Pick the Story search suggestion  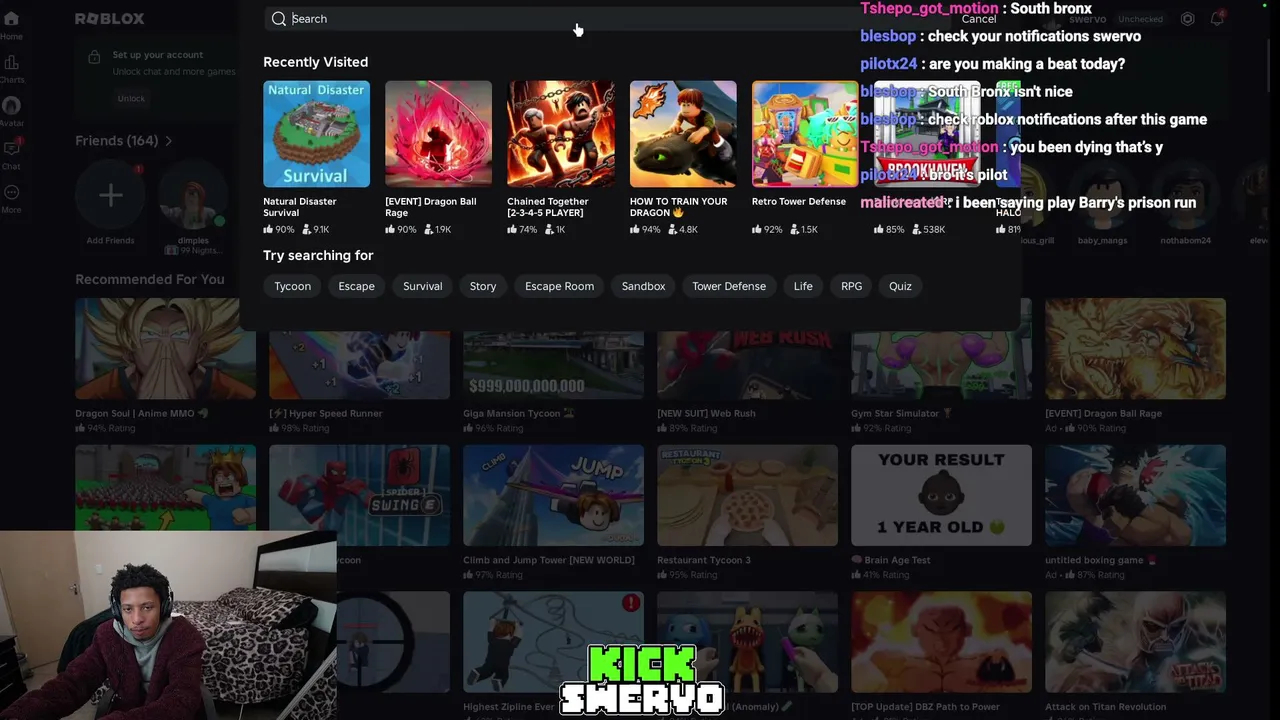483,286
